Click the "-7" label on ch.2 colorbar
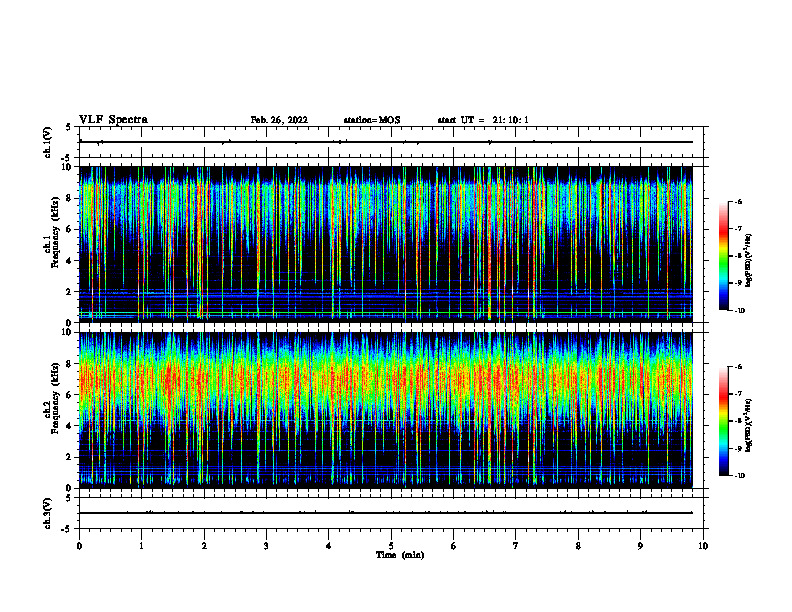Viewport: 792px width, 612px height. tap(738, 394)
